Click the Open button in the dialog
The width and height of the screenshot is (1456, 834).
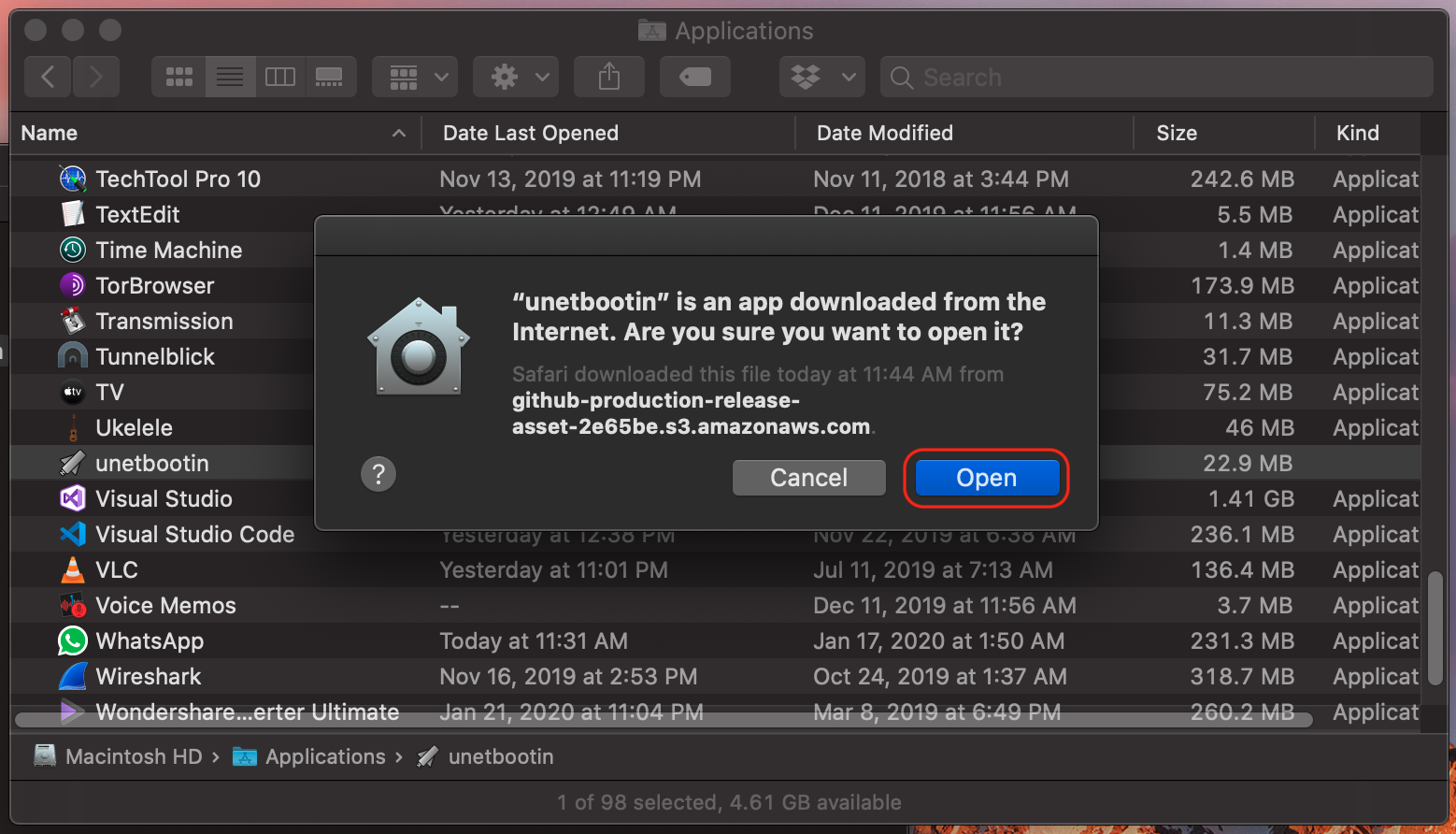(x=987, y=478)
